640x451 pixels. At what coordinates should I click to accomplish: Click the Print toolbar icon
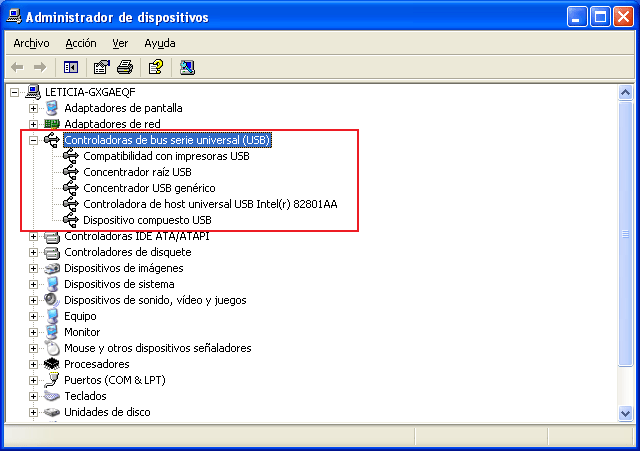125,67
